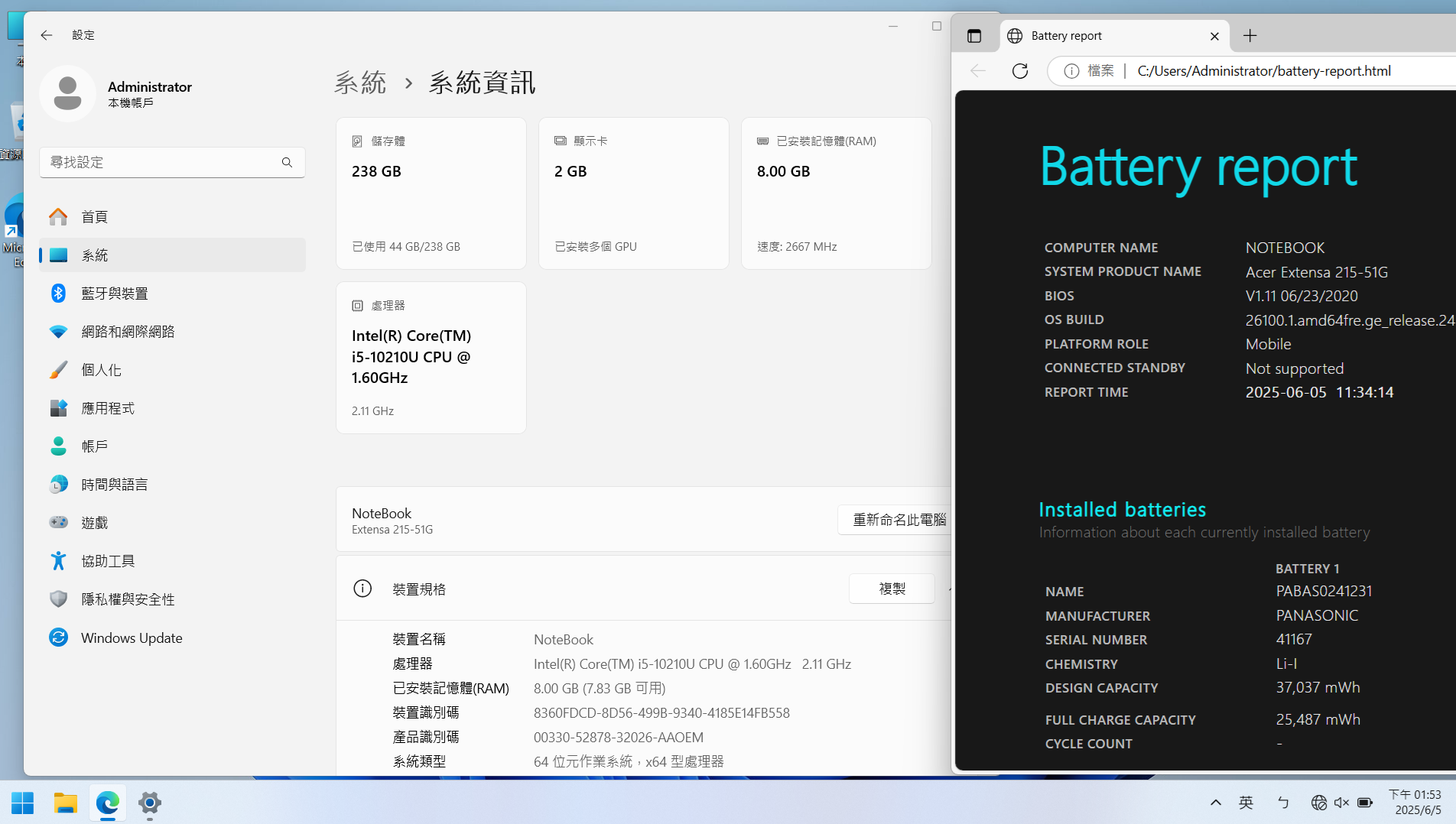Click the 英 input language indicator
1456x824 pixels.
click(x=1246, y=803)
